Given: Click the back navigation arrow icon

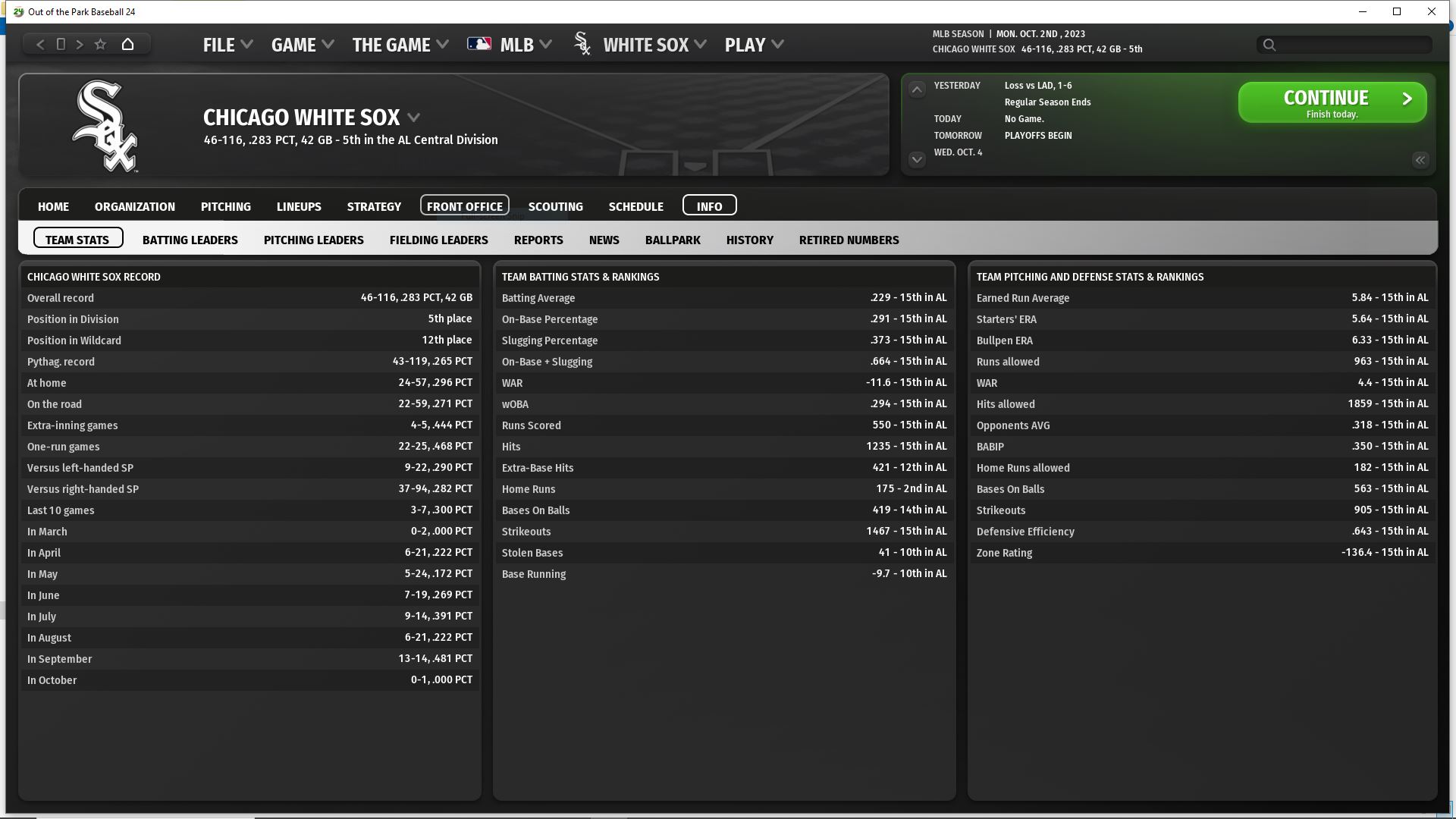Looking at the screenshot, I should (40, 45).
